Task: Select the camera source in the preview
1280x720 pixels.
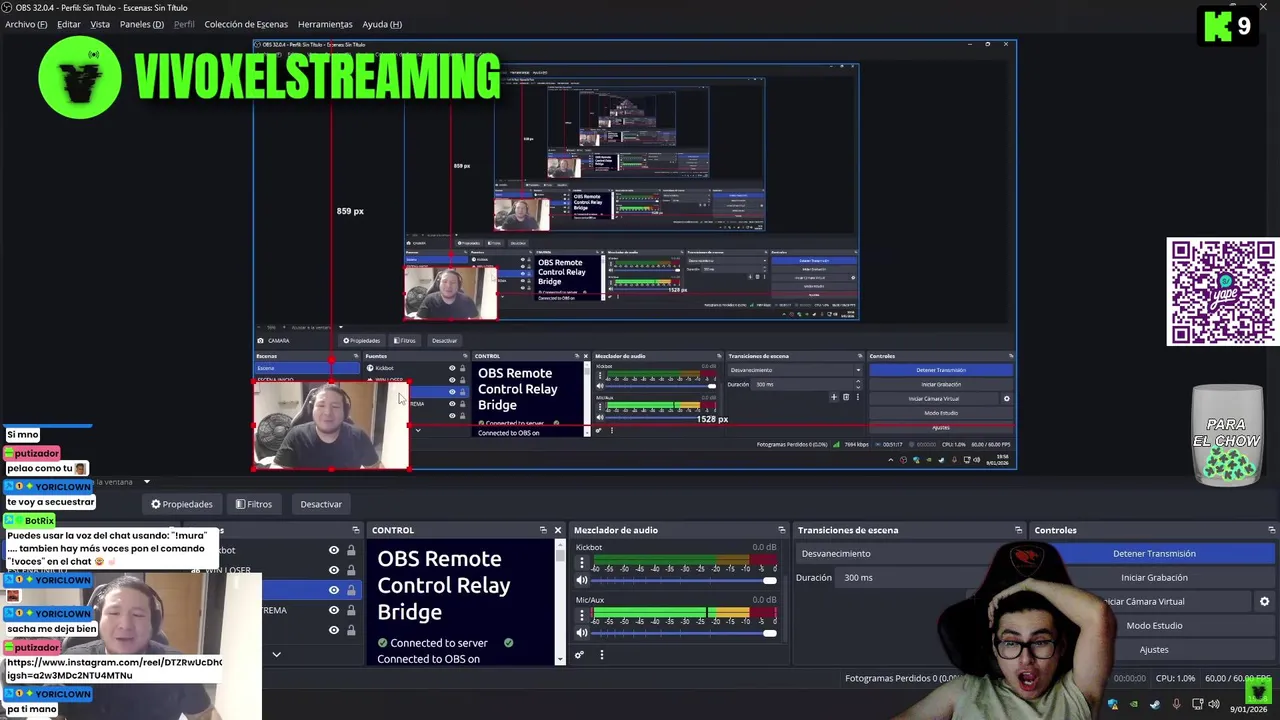Action: pos(331,425)
